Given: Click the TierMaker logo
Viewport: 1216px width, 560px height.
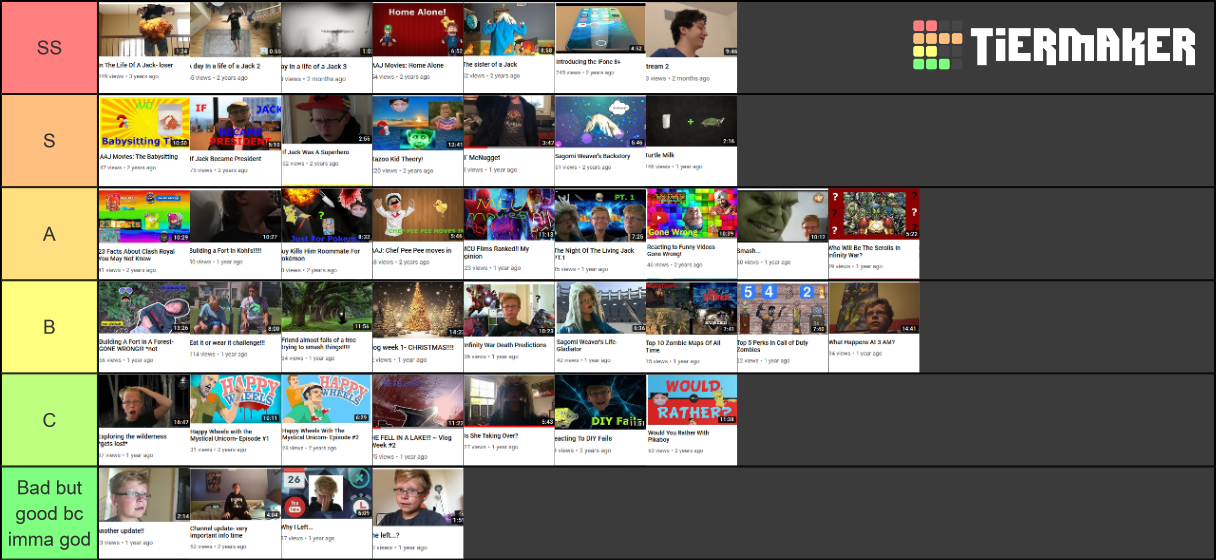Looking at the screenshot, I should coord(1054,46).
